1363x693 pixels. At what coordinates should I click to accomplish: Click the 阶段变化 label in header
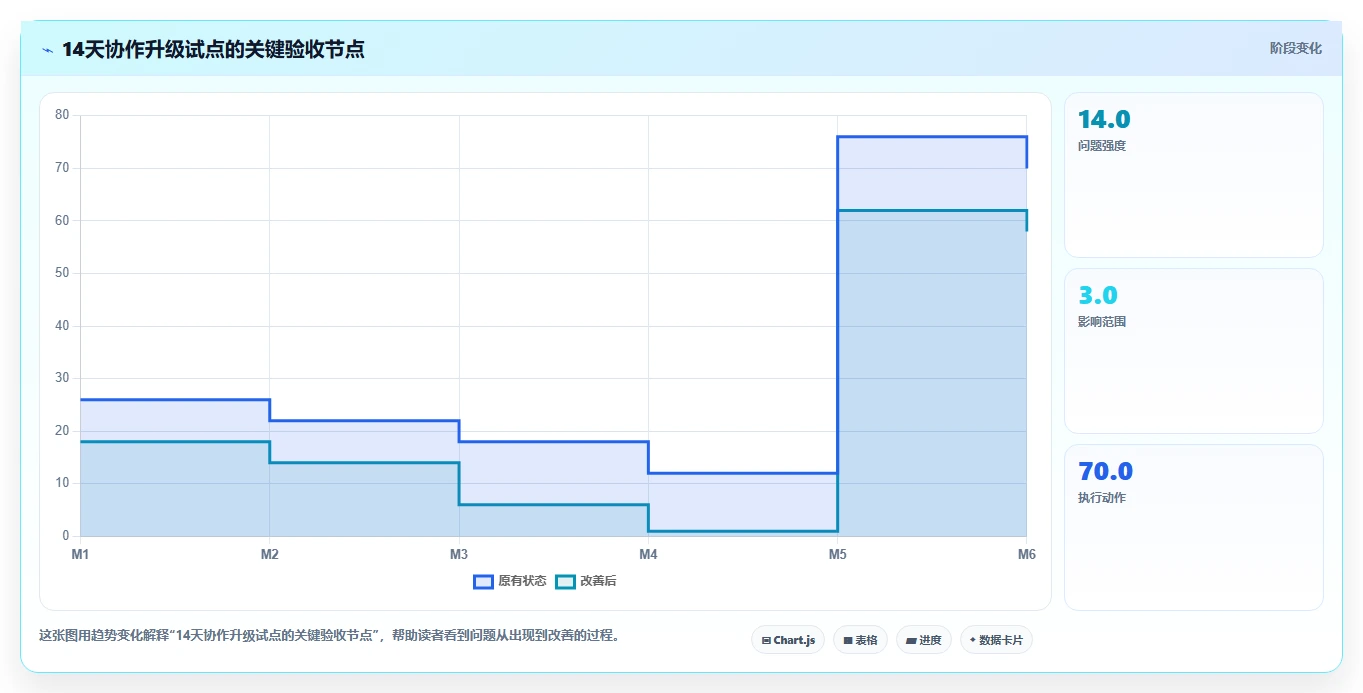pos(1296,48)
